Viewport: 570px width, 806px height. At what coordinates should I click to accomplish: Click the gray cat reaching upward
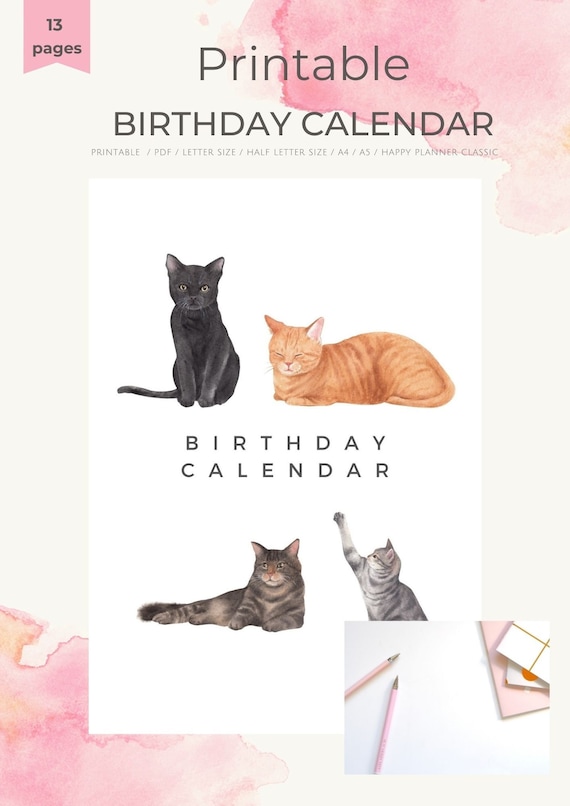tap(379, 568)
